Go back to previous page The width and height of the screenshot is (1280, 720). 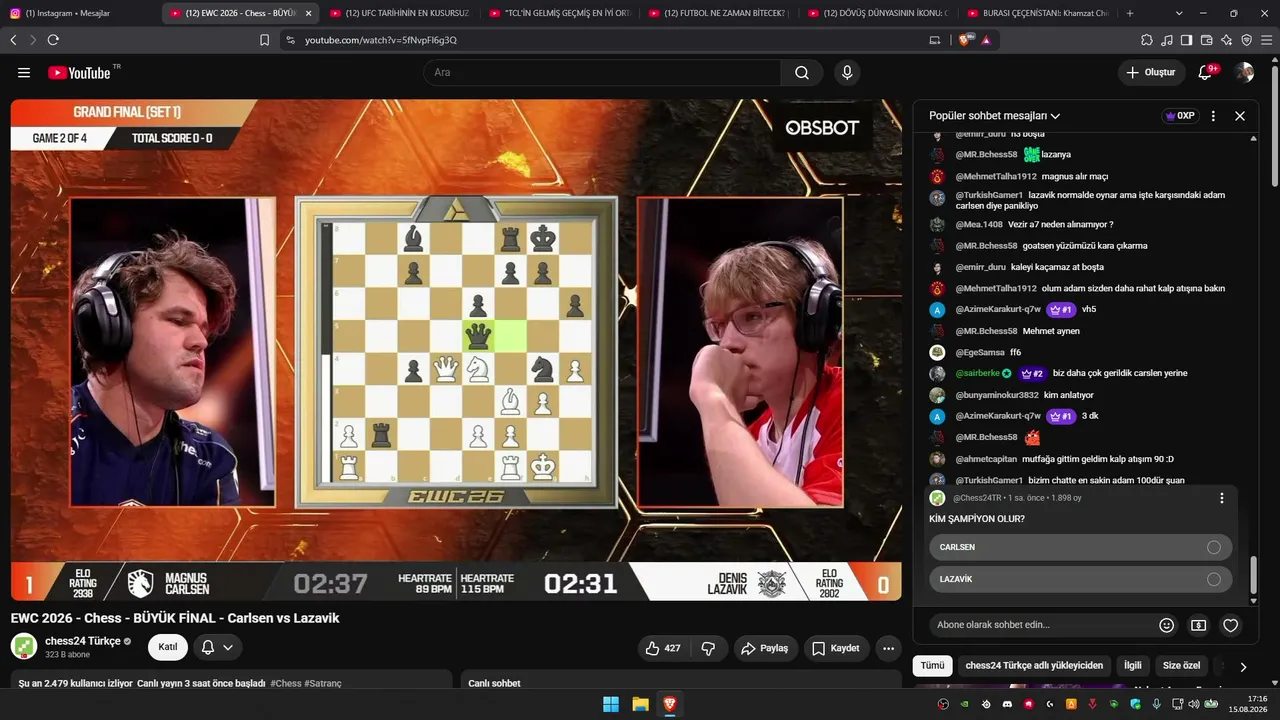coord(13,40)
